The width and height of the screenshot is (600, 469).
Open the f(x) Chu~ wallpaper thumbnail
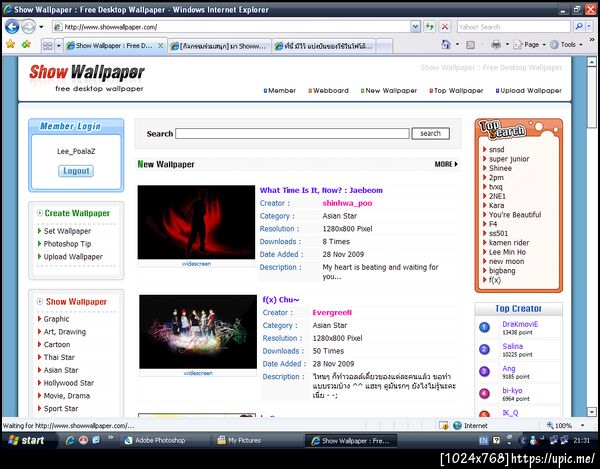tap(198, 332)
